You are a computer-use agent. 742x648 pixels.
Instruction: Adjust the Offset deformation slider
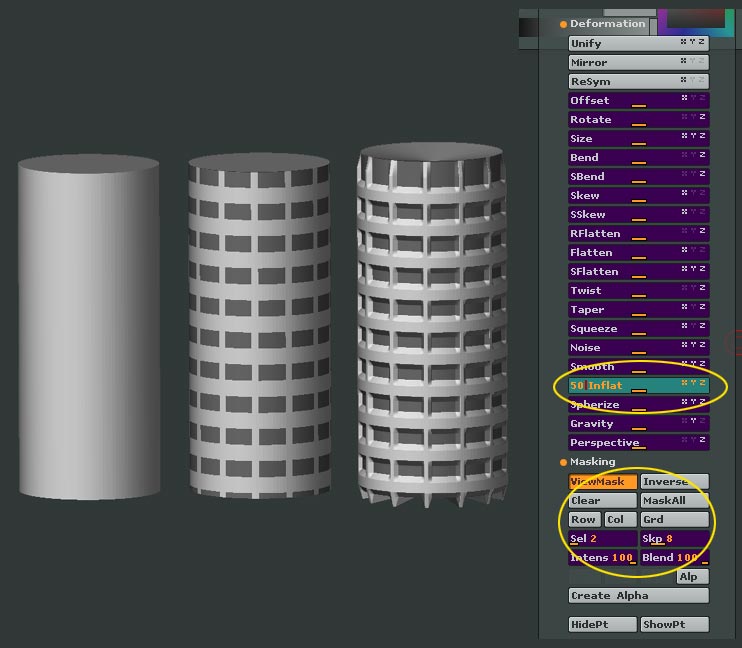[638, 100]
